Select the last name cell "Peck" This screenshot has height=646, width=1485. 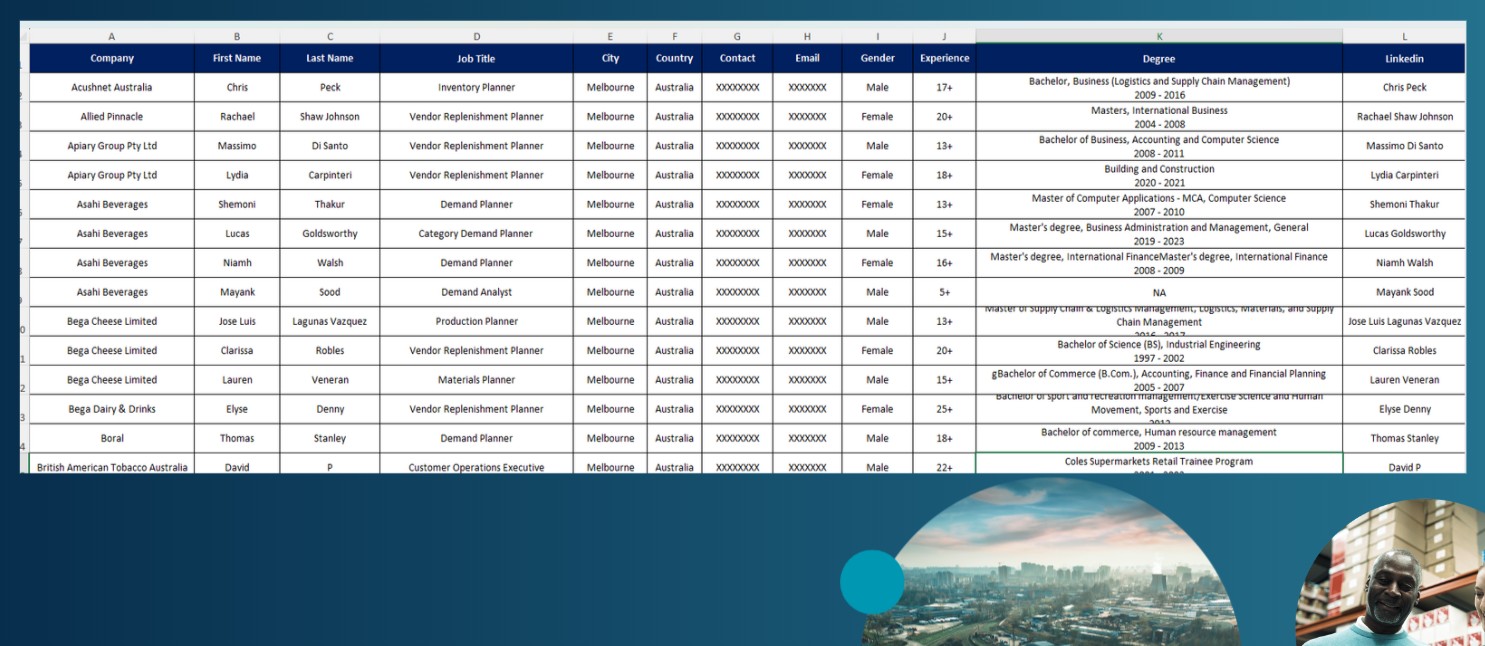point(330,87)
